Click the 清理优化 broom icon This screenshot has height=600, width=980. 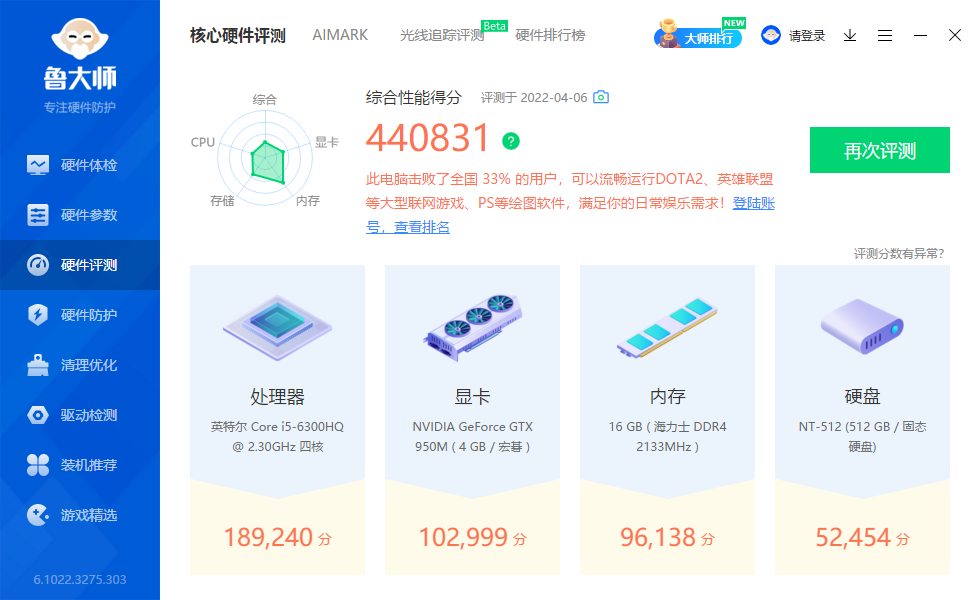tap(38, 365)
